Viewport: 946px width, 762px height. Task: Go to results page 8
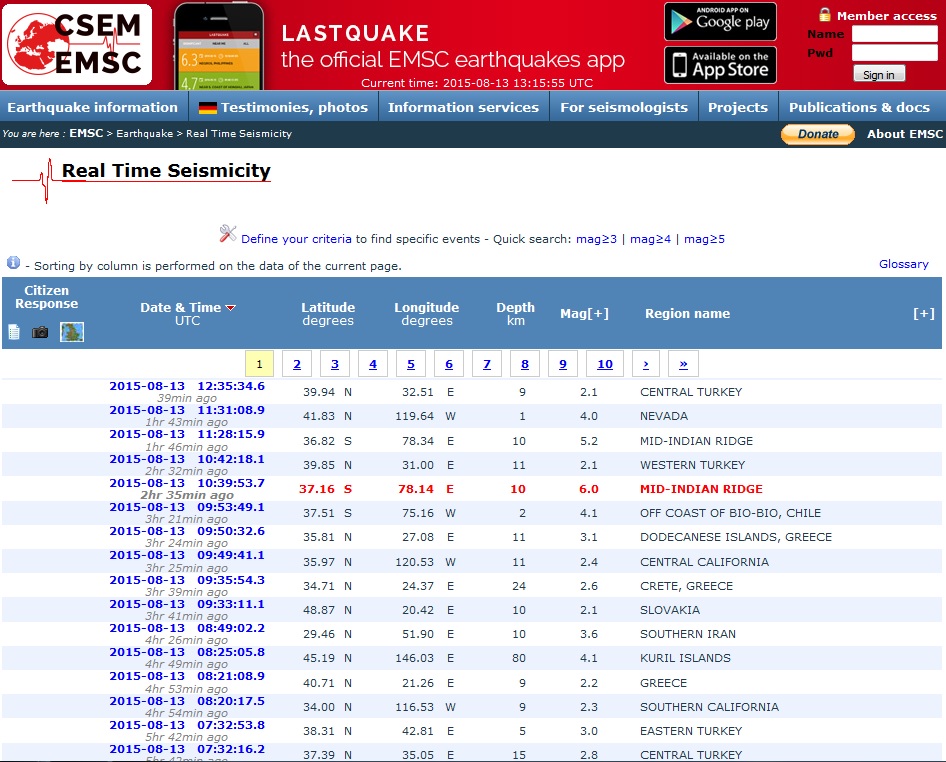coord(525,364)
